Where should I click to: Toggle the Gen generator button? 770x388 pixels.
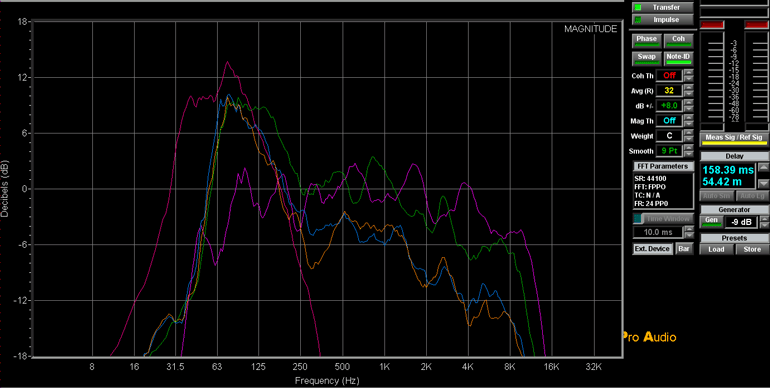711,222
